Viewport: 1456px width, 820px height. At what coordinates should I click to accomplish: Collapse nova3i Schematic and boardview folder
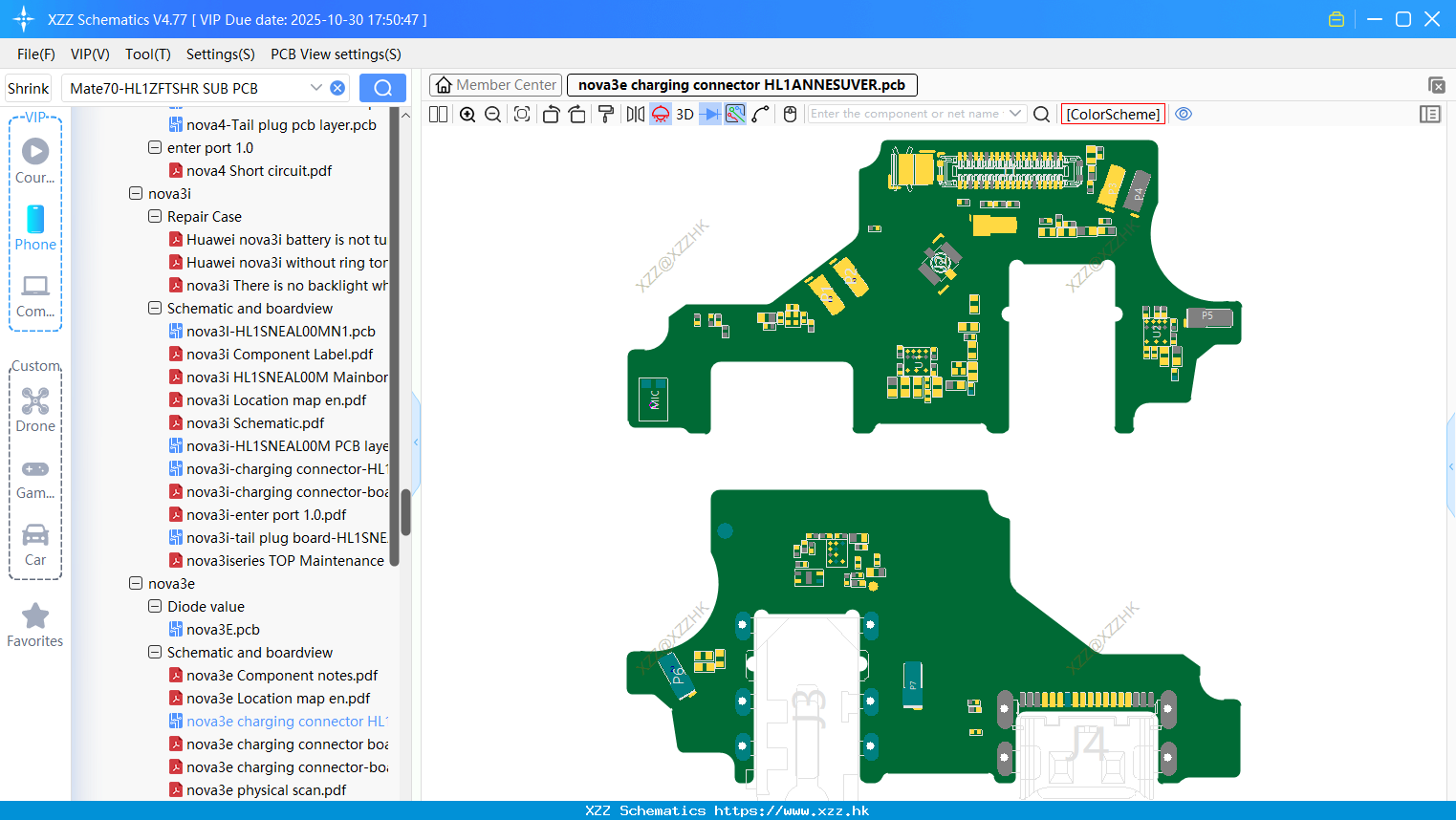[155, 309]
